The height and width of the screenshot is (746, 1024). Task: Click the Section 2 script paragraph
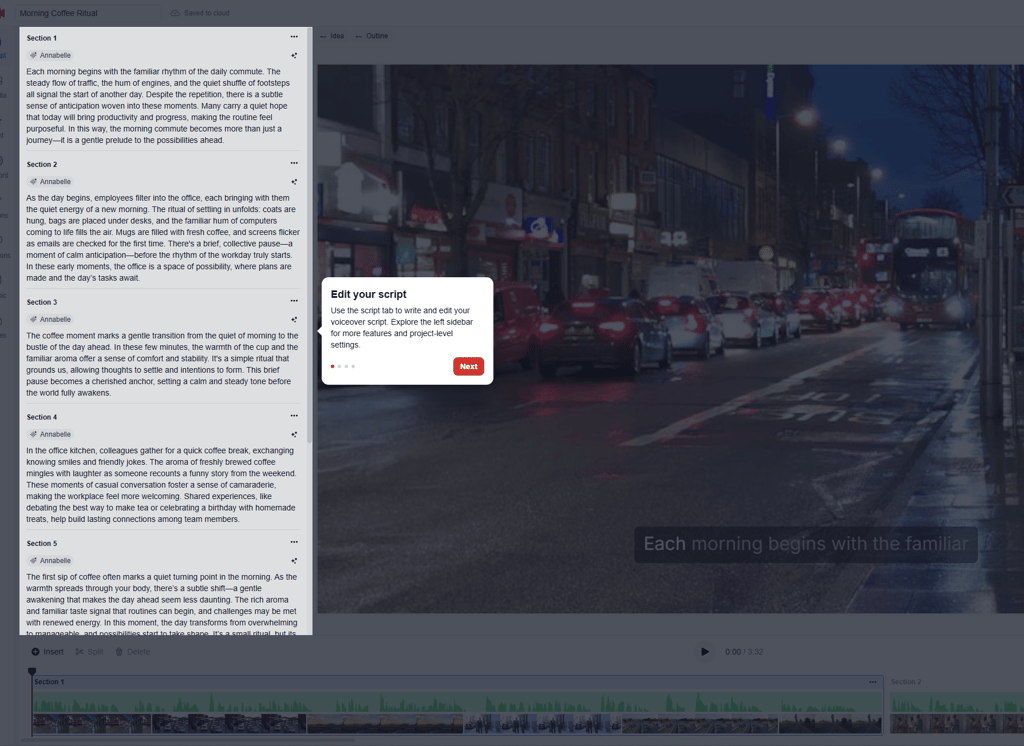coord(163,238)
